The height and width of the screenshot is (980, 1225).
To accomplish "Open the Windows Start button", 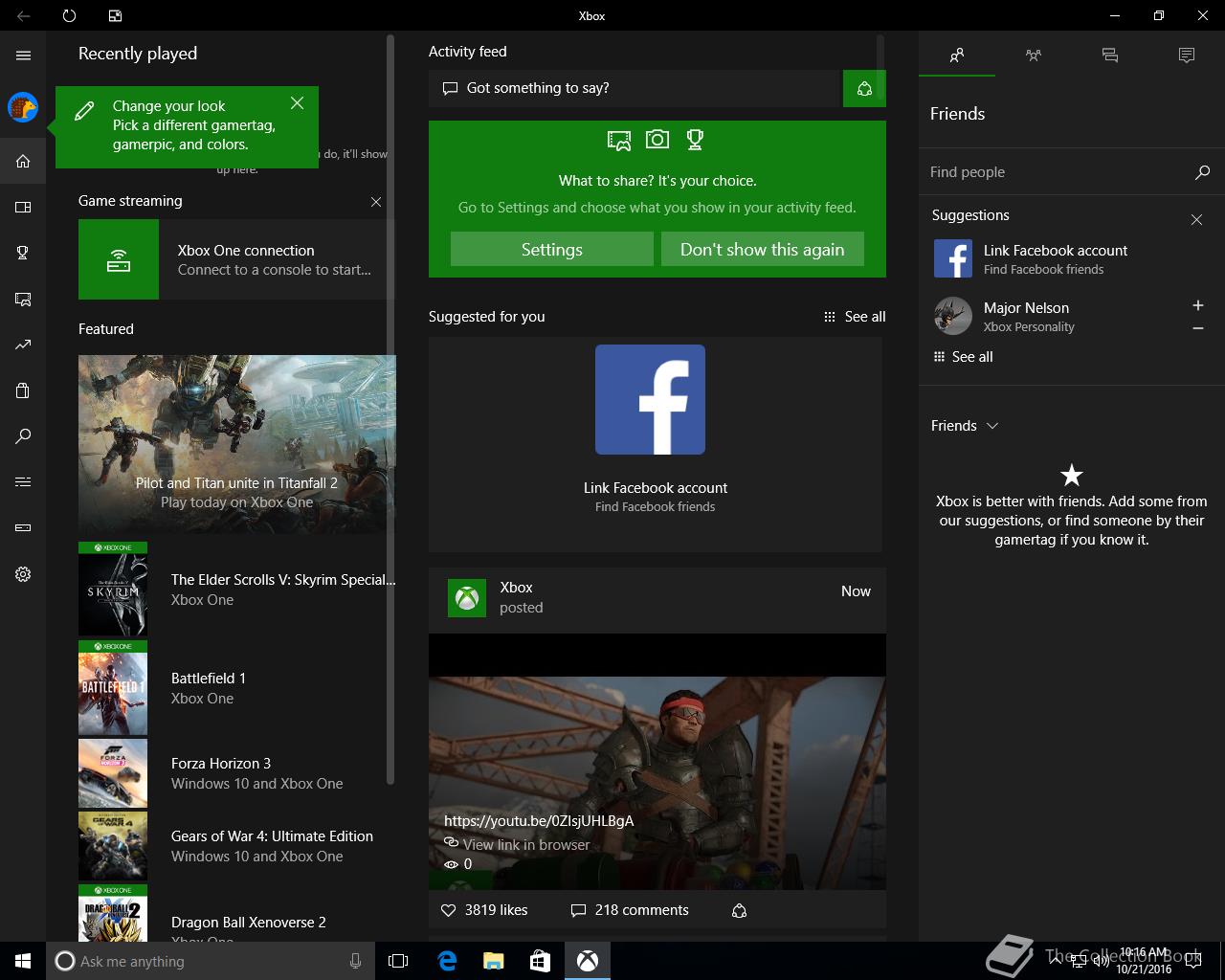I will [23, 961].
